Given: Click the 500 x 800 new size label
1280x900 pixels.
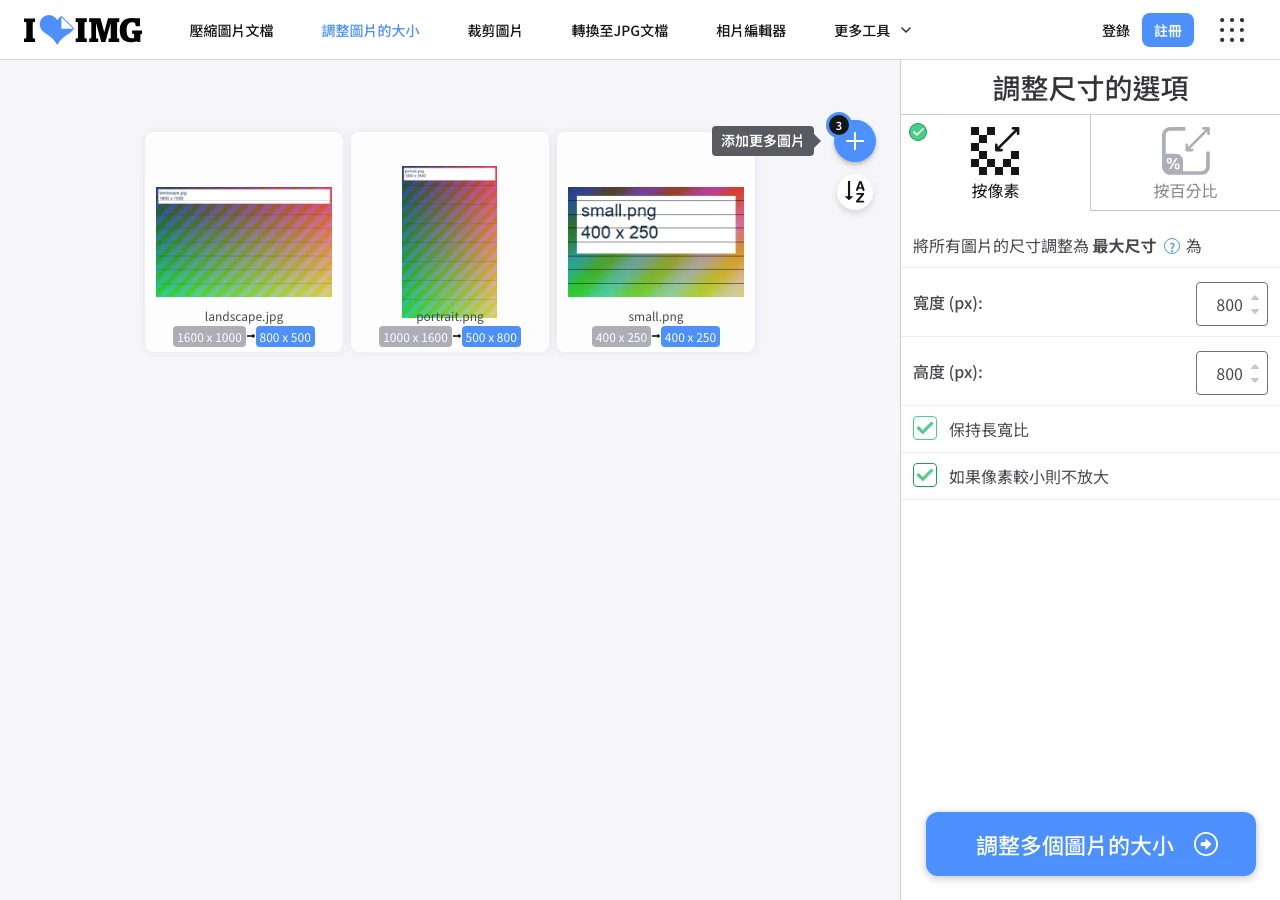Looking at the screenshot, I should (x=491, y=337).
